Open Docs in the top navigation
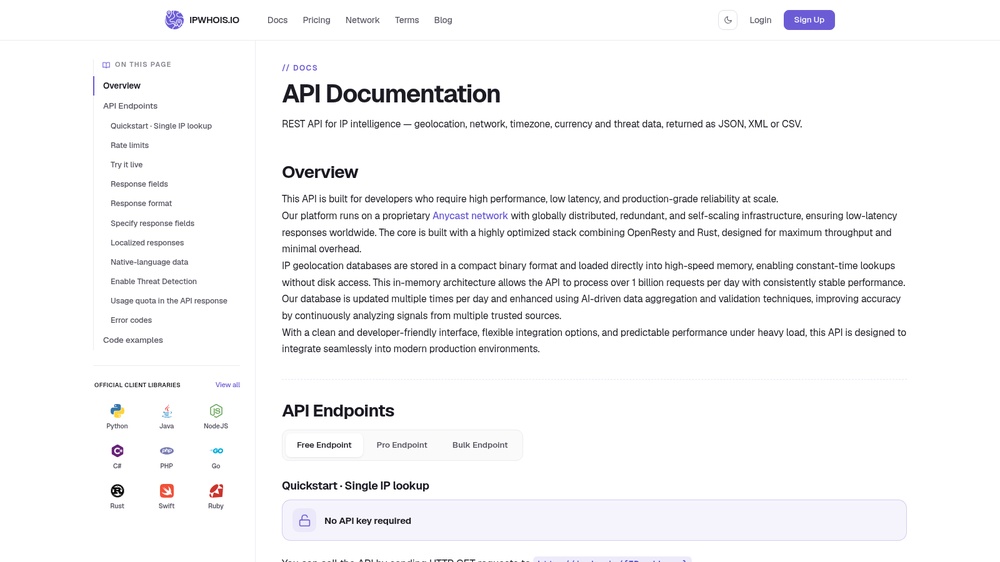The image size is (1000, 562). pos(277,20)
